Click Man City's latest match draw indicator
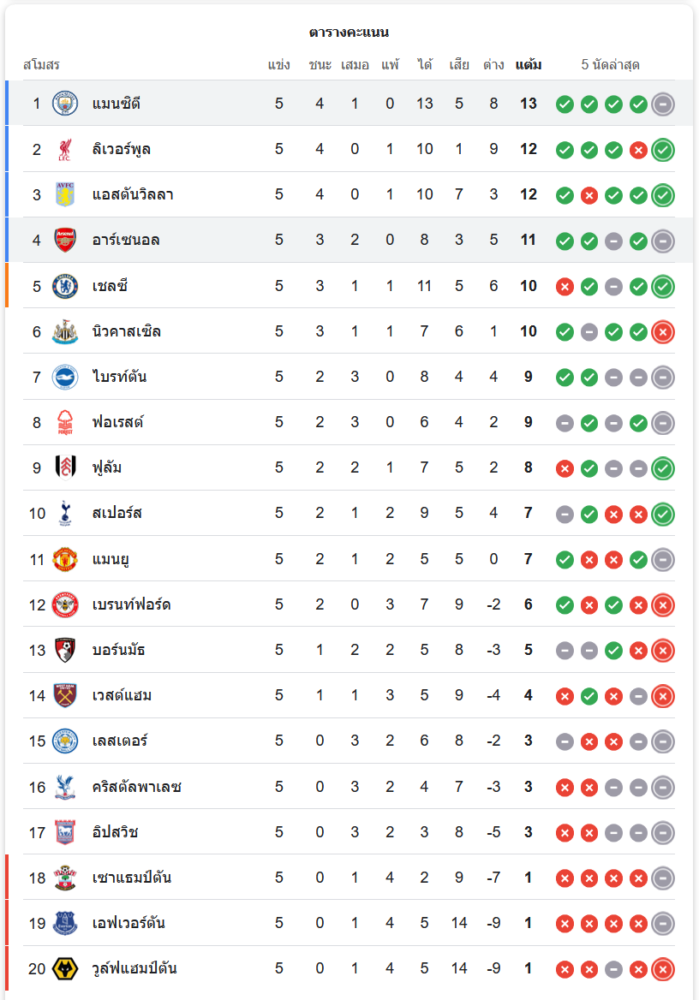The height and width of the screenshot is (1000, 699). click(662, 104)
